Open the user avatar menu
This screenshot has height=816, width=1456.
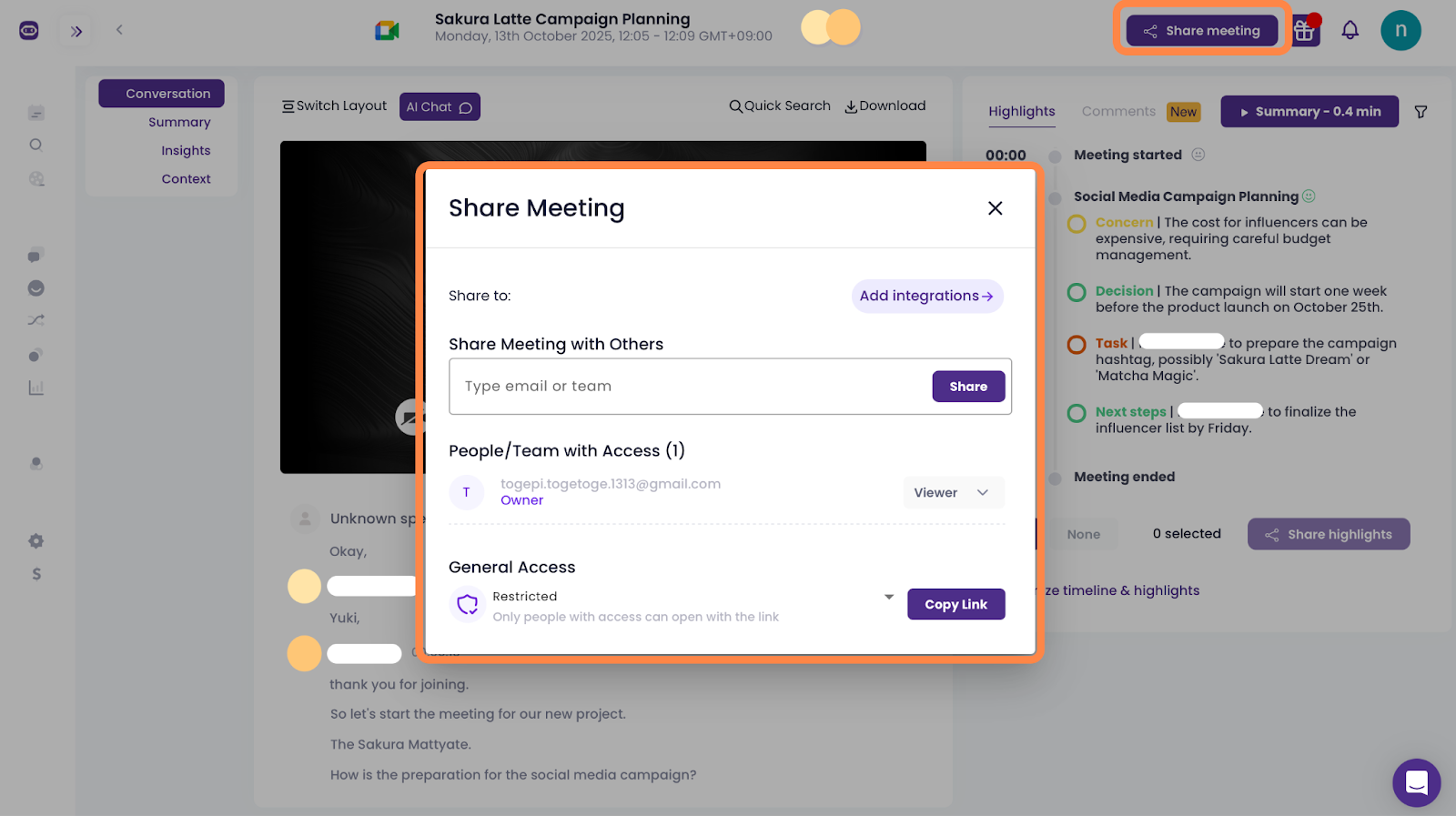(1400, 30)
